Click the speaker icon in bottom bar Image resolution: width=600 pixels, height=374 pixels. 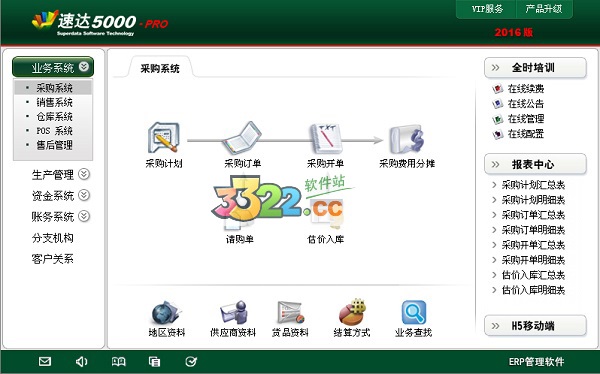pyautogui.click(x=81, y=361)
